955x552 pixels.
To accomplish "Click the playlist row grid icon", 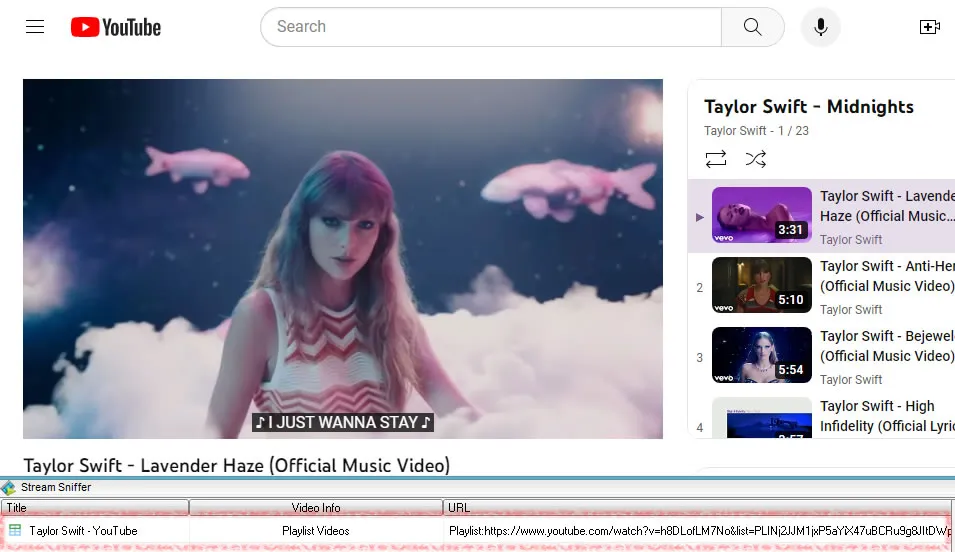I will point(15,530).
